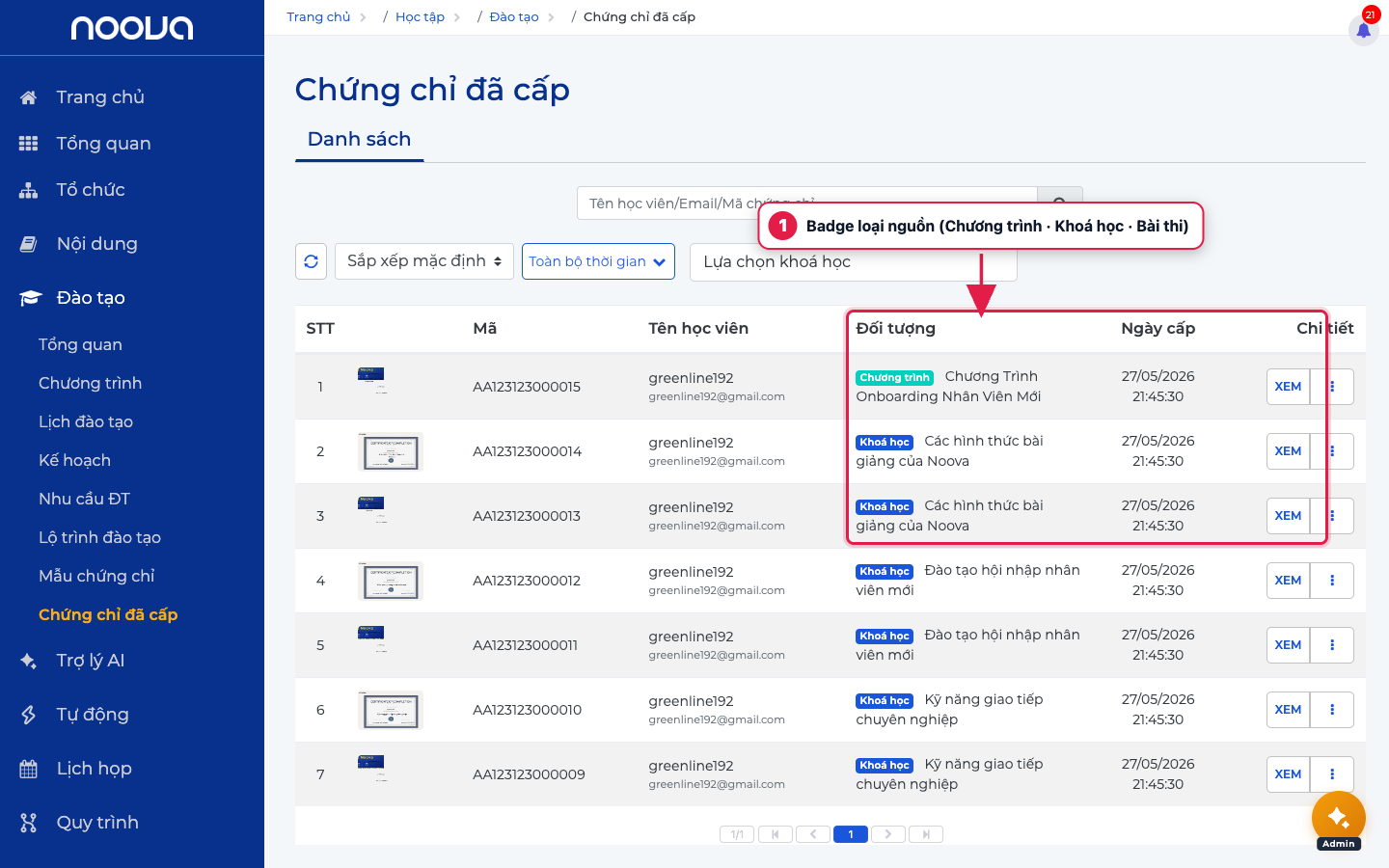Open the AI assistant Admin floating button
The width and height of the screenshot is (1389, 868).
[1338, 818]
